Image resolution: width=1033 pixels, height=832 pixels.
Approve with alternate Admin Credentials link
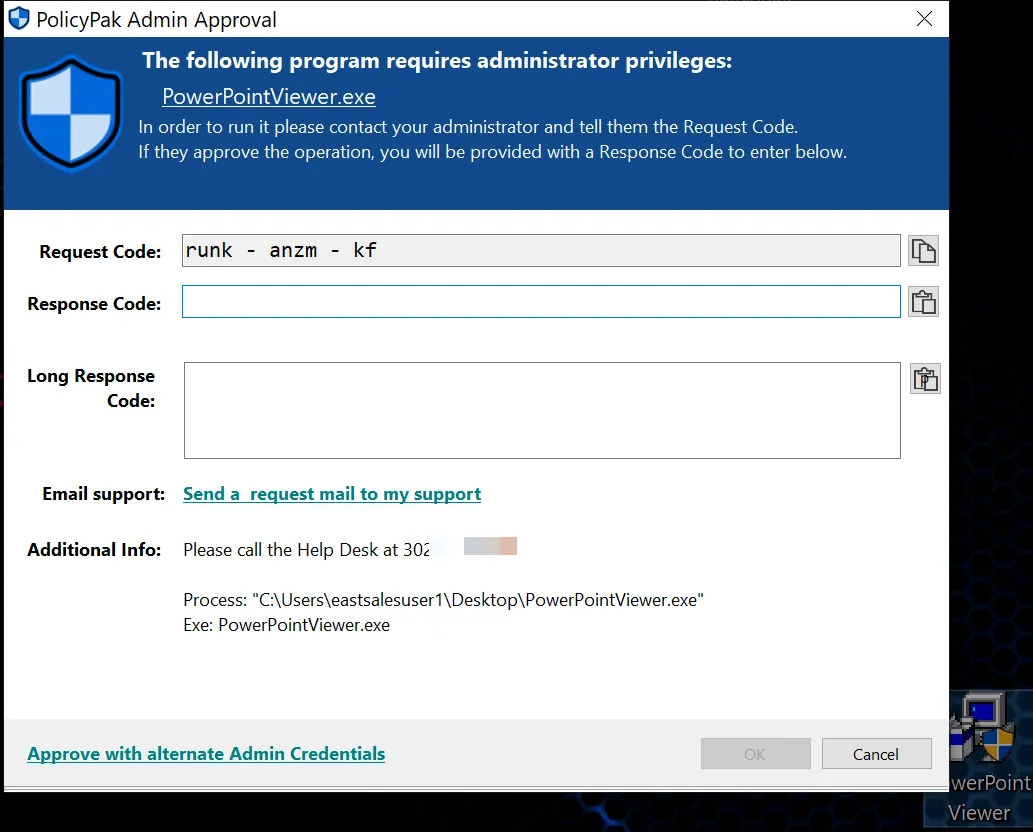pyautogui.click(x=206, y=754)
